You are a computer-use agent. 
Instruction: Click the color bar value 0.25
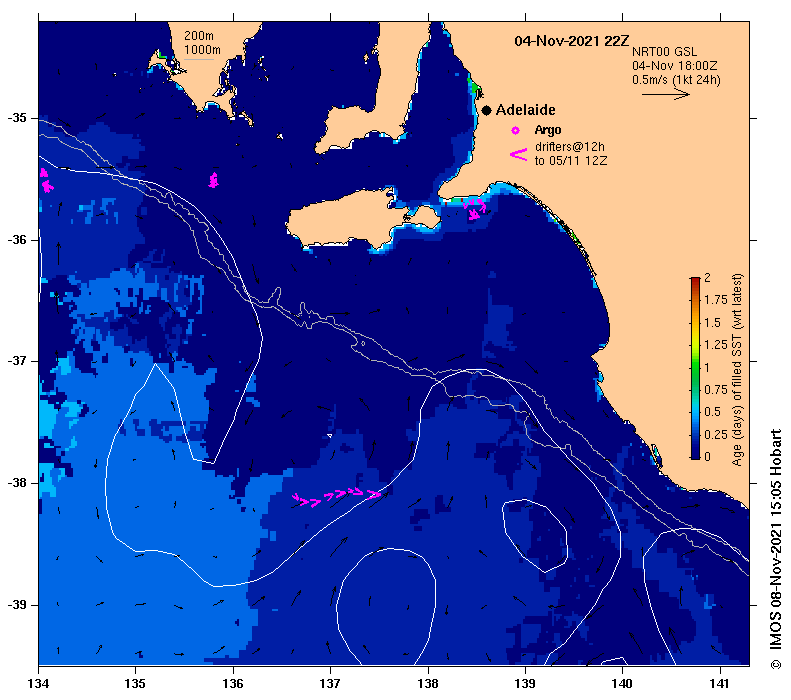click(x=716, y=435)
